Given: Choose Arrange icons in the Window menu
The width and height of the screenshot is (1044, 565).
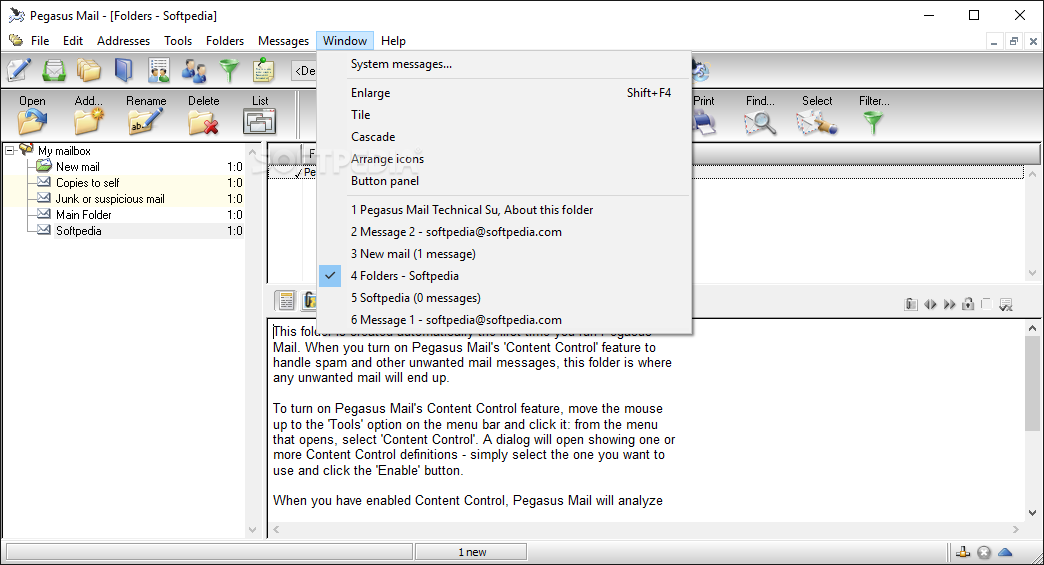Looking at the screenshot, I should [505, 158].
